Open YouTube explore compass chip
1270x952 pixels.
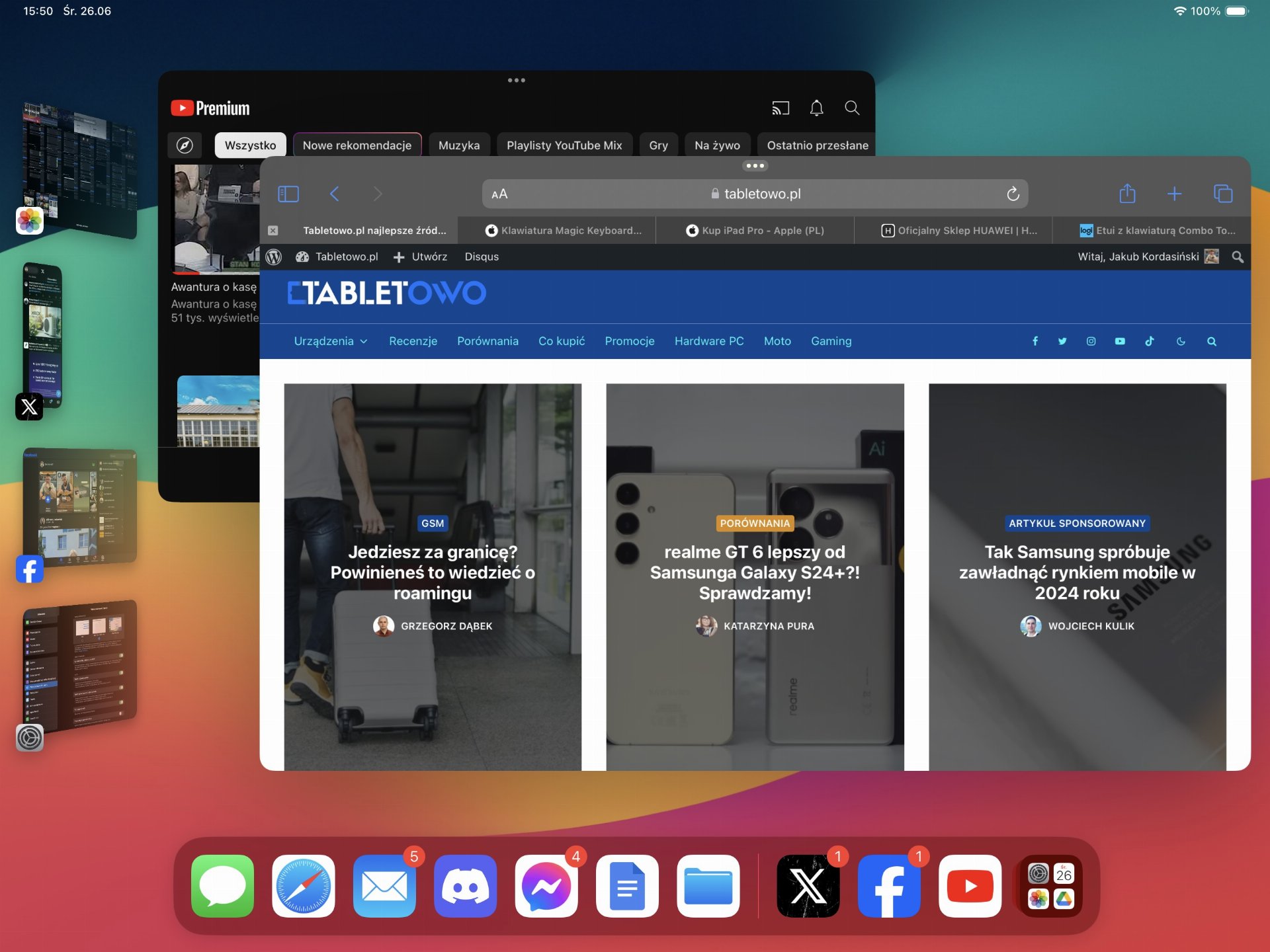pos(185,145)
